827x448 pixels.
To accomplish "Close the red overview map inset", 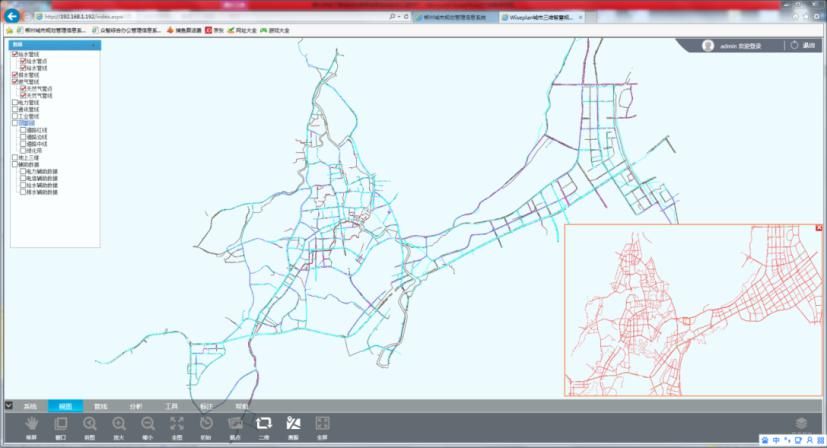I will pos(819,229).
